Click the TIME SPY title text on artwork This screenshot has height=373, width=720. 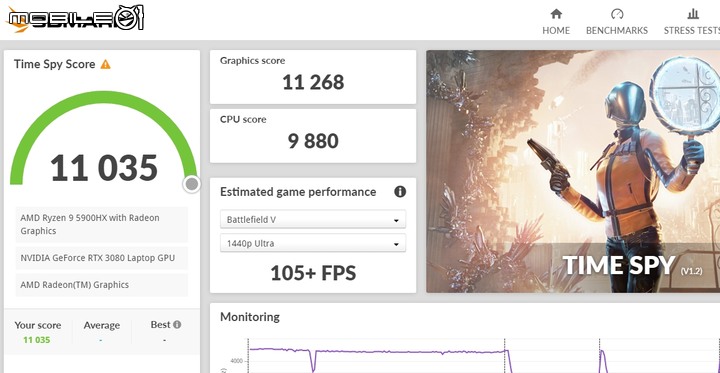click(619, 266)
